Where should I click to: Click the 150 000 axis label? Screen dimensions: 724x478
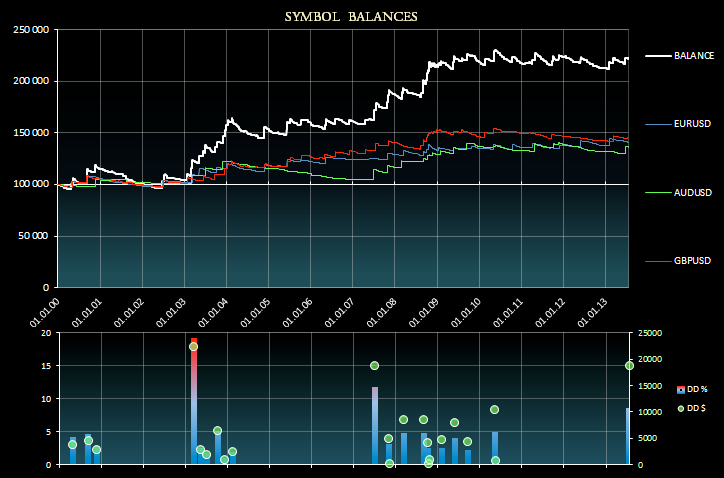pyautogui.click(x=31, y=133)
